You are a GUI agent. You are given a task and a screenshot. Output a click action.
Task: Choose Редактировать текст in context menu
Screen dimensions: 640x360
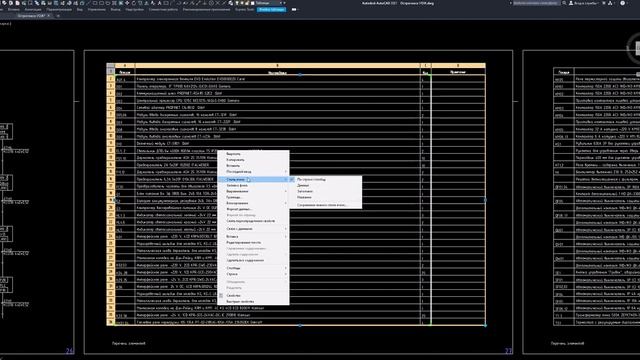coord(253,242)
